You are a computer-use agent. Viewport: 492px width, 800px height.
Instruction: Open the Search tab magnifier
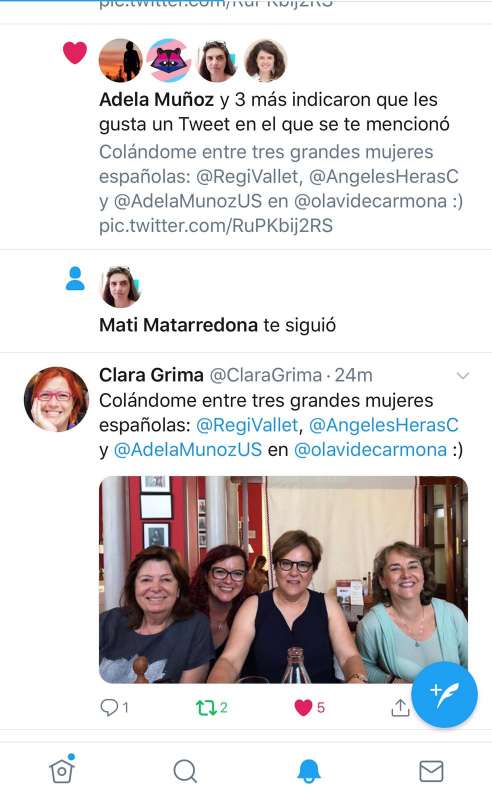click(x=185, y=771)
